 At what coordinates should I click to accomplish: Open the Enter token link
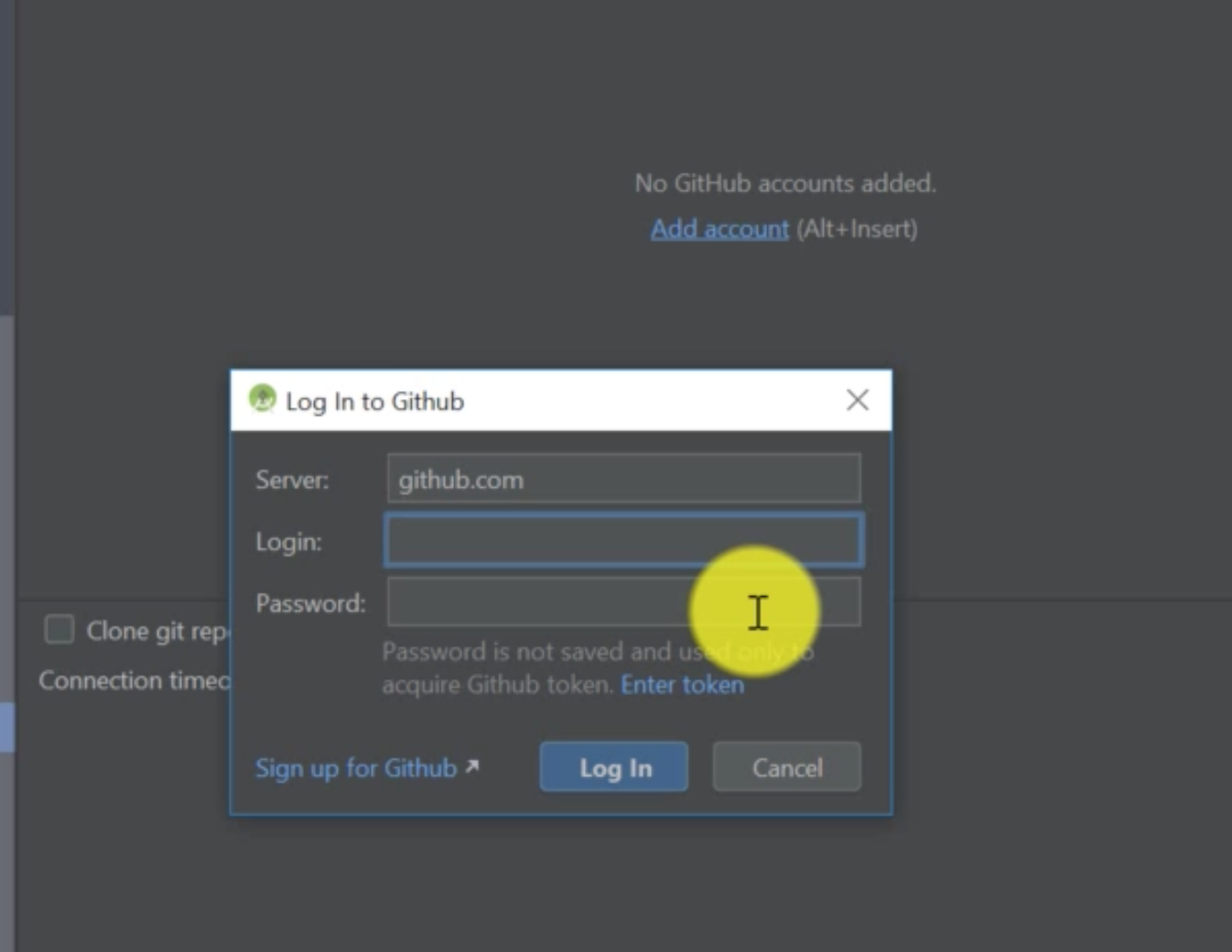coord(682,685)
